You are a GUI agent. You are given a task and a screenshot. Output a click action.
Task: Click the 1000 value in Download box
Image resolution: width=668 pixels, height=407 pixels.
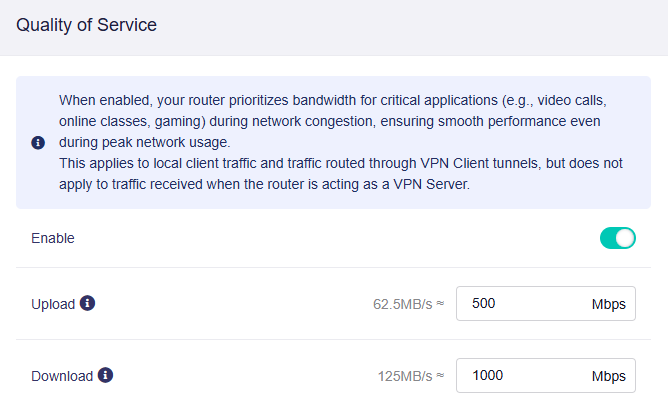click(488, 376)
